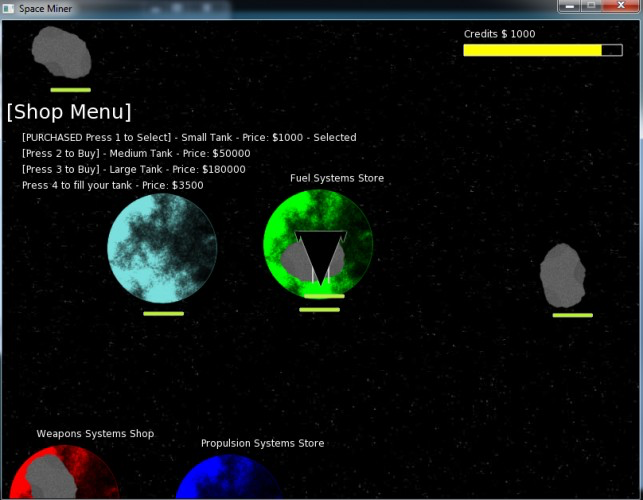The image size is (643, 500).
Task: Click the health bar beneath the cyan planet
Action: click(164, 314)
